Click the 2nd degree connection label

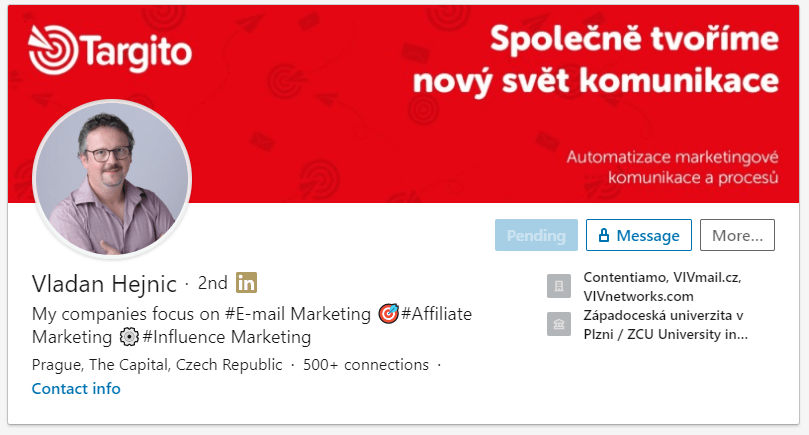(213, 283)
